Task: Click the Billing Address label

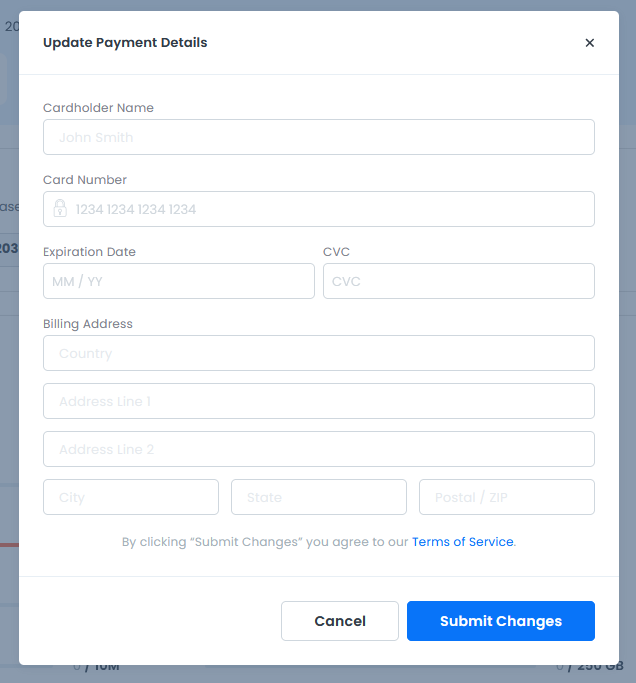Action: [88, 324]
